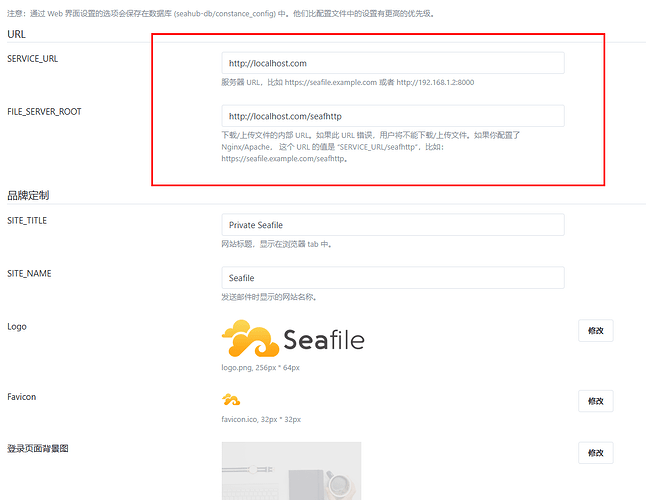Click the logo.png size caption
The width and height of the screenshot is (646, 500).
(260, 368)
